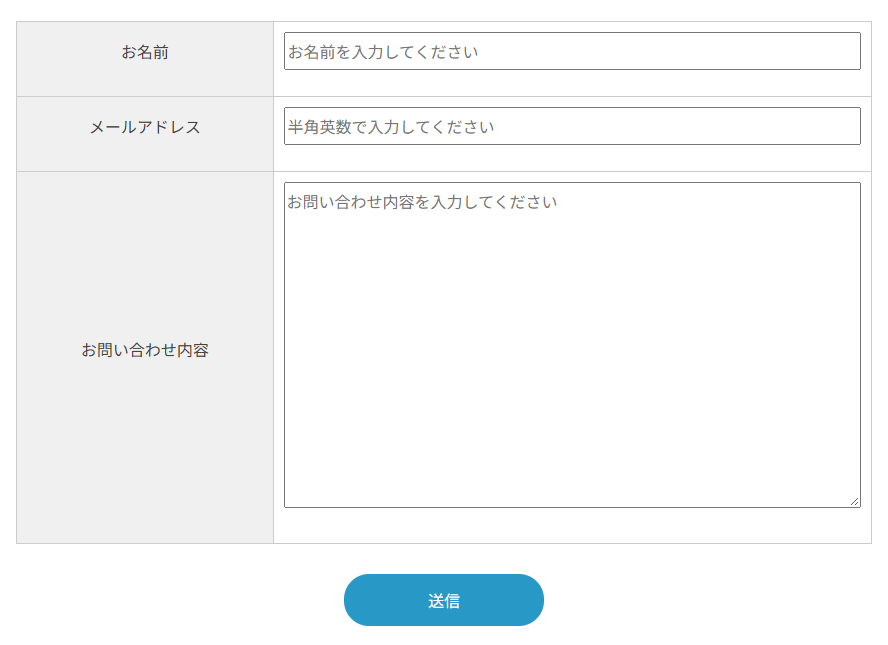Select the gray お名前 header cell

coord(145,59)
